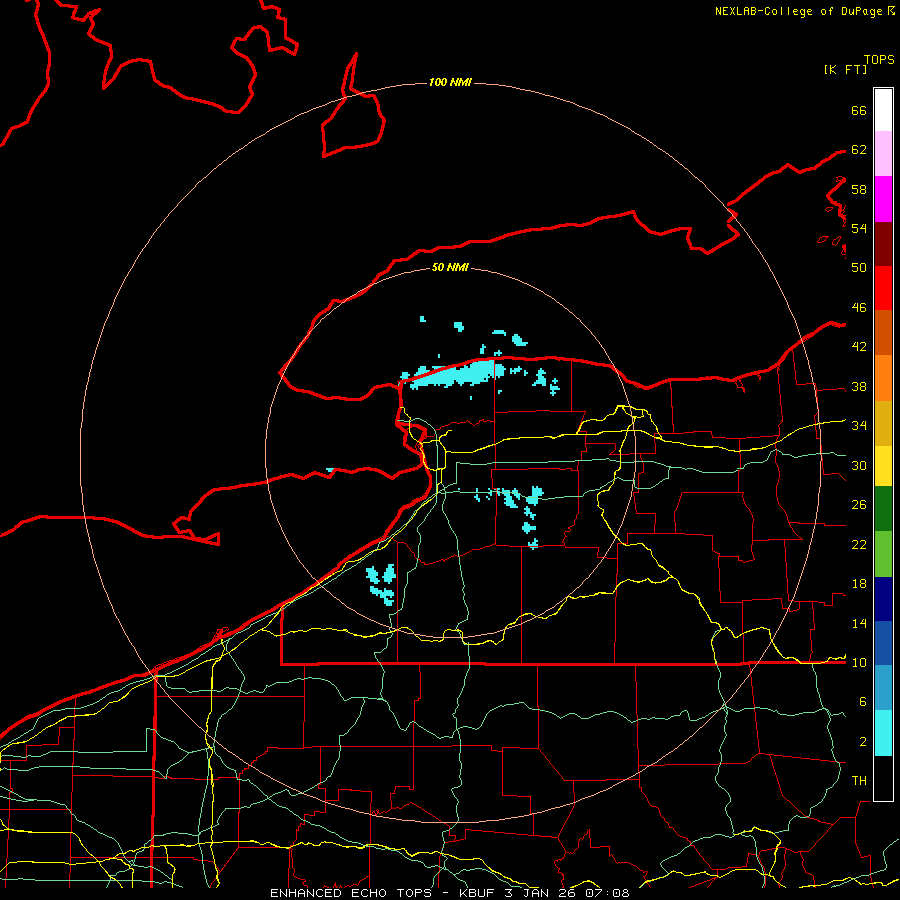The image size is (900, 900).
Task: Click the legend value 6
Action: point(863,702)
